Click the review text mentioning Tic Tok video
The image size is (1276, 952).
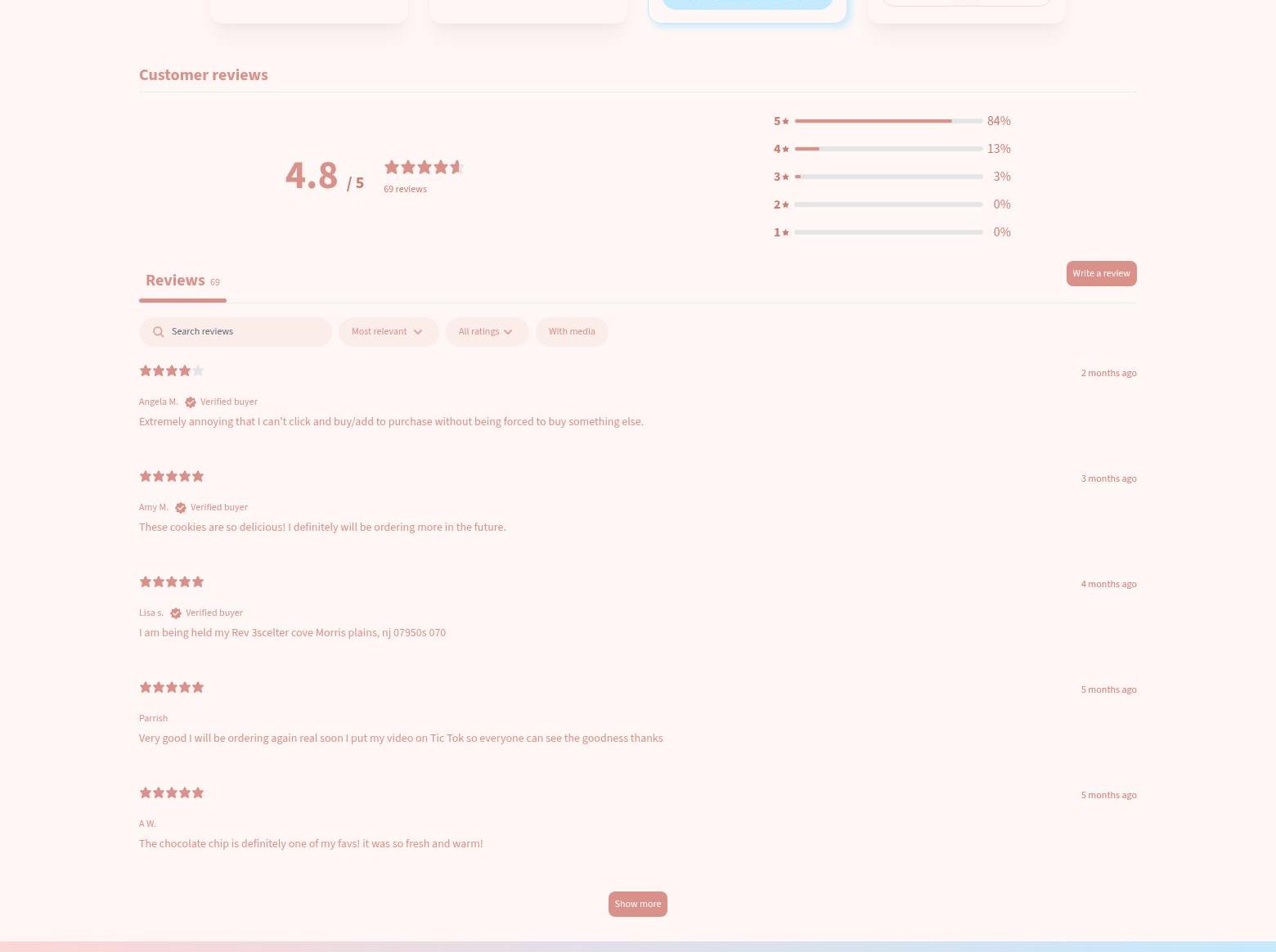pos(401,739)
